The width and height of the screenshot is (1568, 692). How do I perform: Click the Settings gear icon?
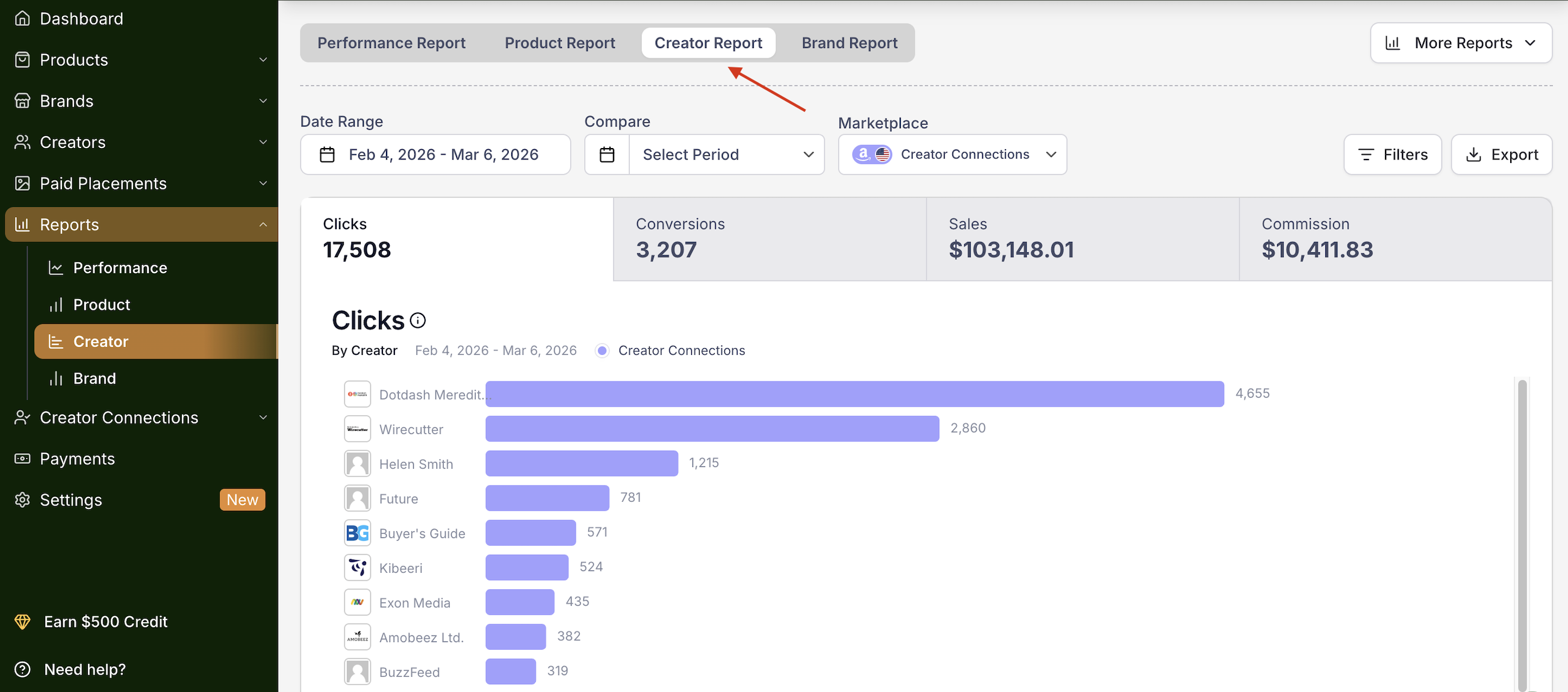click(22, 500)
